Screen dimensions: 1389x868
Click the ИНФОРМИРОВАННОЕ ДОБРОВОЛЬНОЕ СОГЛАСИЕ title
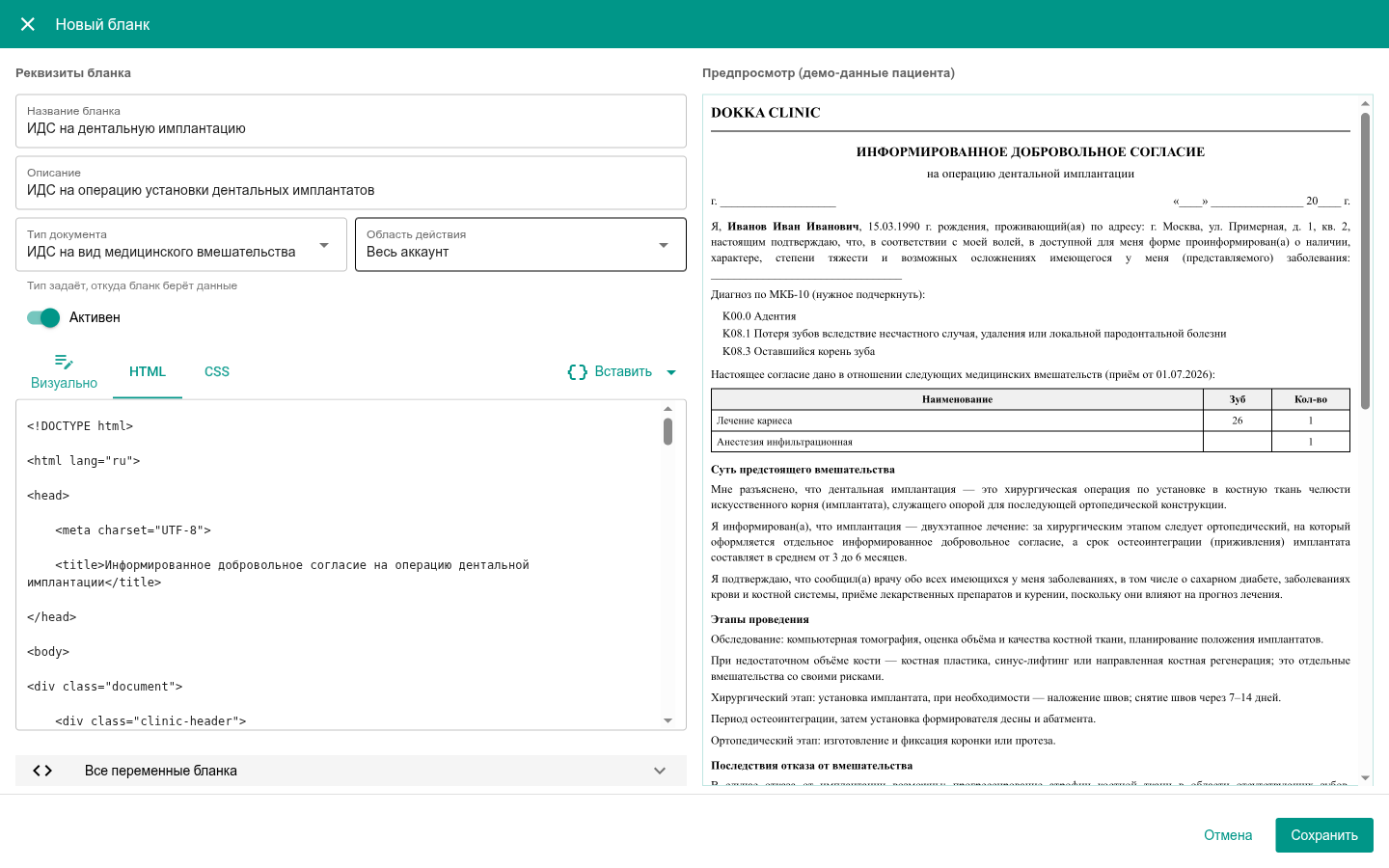(x=1030, y=152)
